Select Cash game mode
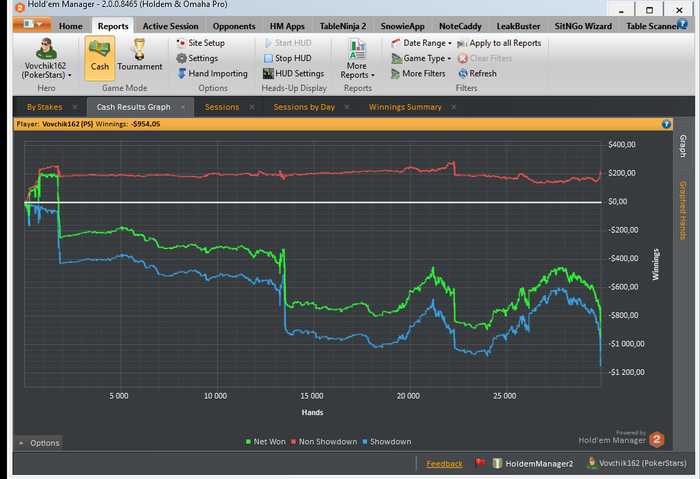Viewport: 700px width, 479px height. (x=100, y=58)
